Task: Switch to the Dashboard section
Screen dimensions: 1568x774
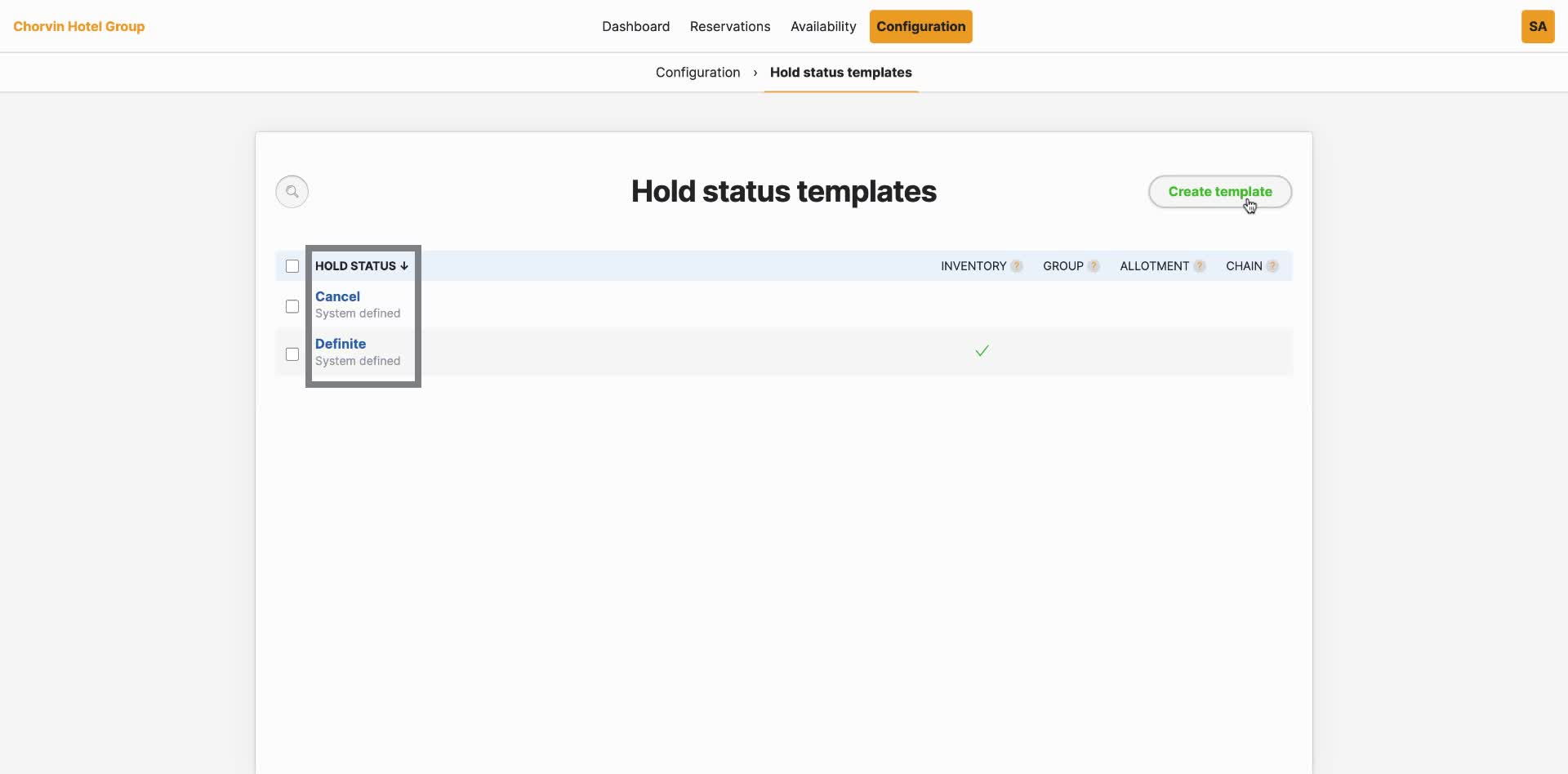Action: coord(635,26)
